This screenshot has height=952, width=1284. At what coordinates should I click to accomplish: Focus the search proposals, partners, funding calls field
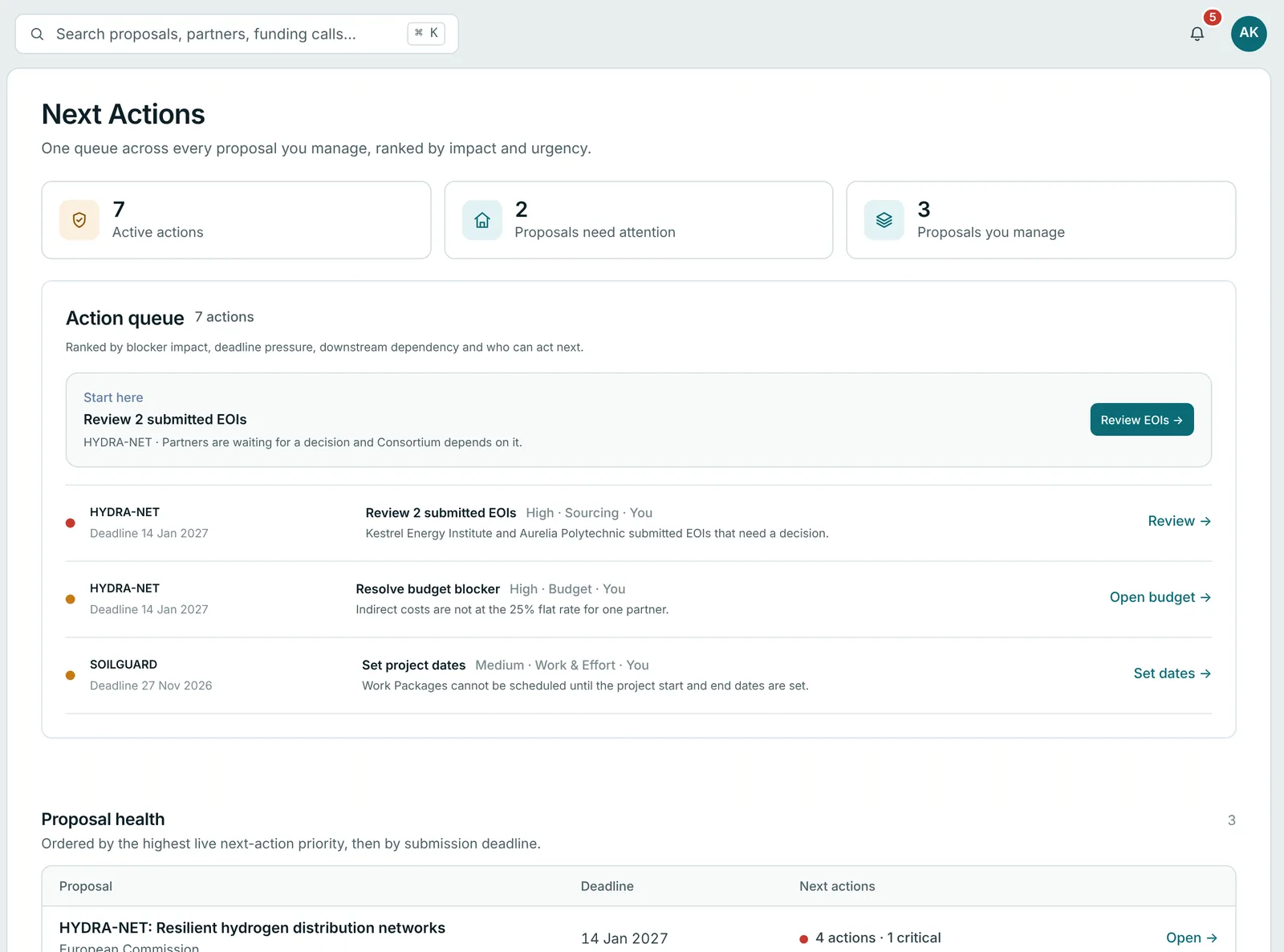point(237,34)
